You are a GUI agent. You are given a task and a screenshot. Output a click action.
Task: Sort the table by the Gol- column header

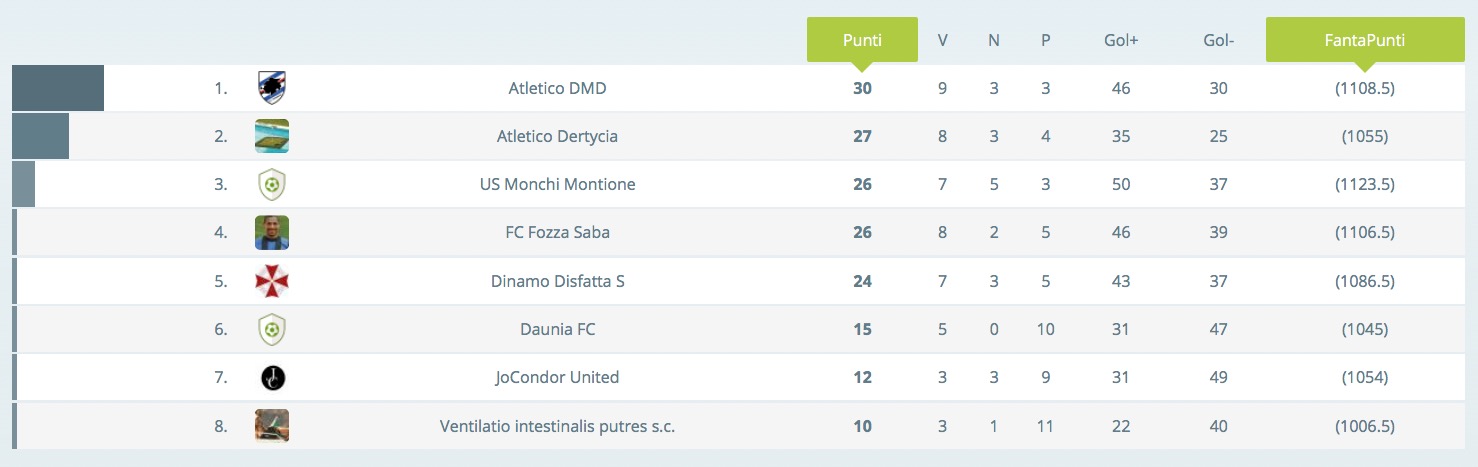click(1218, 41)
